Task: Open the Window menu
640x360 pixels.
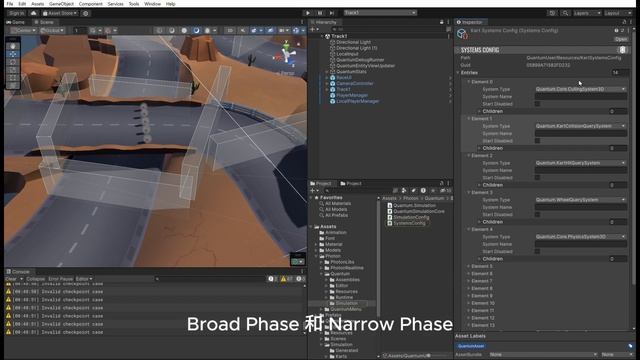Action: [x=152, y=4]
